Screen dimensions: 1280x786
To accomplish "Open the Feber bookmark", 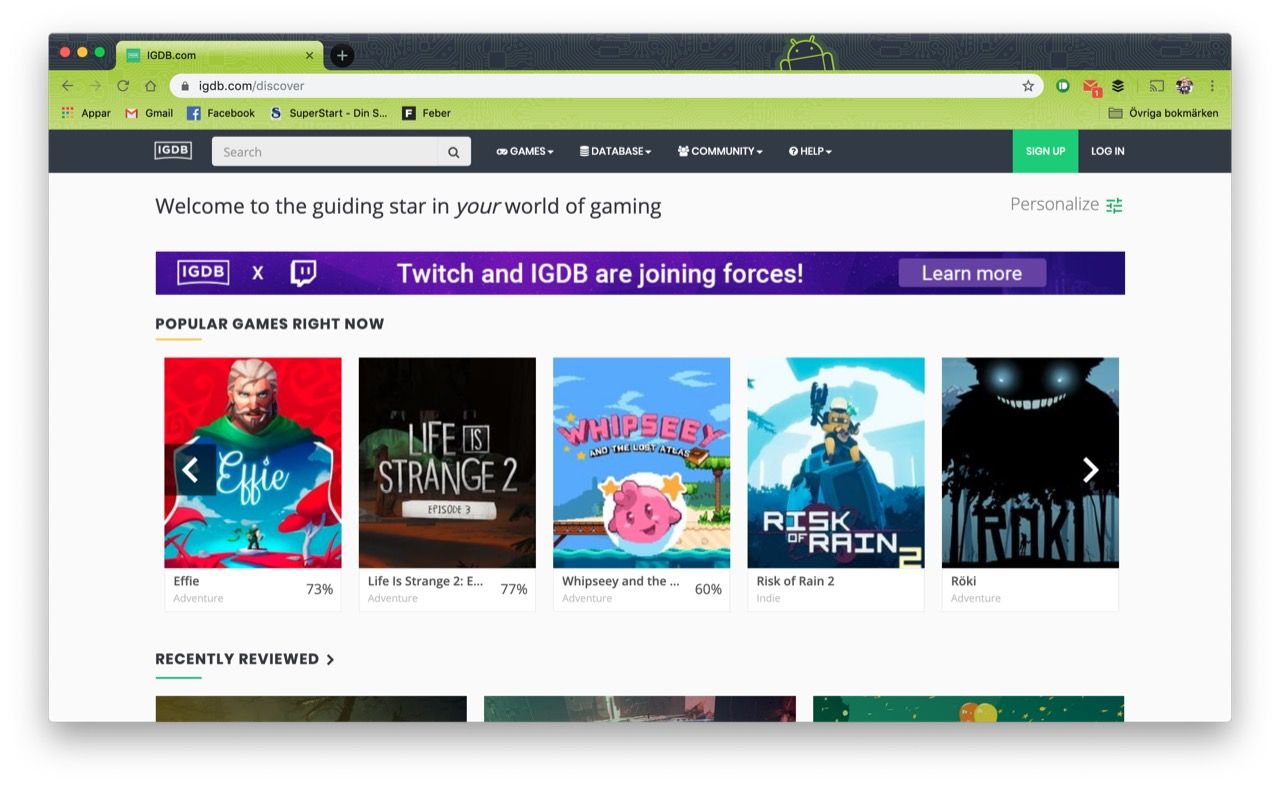I will 427,113.
